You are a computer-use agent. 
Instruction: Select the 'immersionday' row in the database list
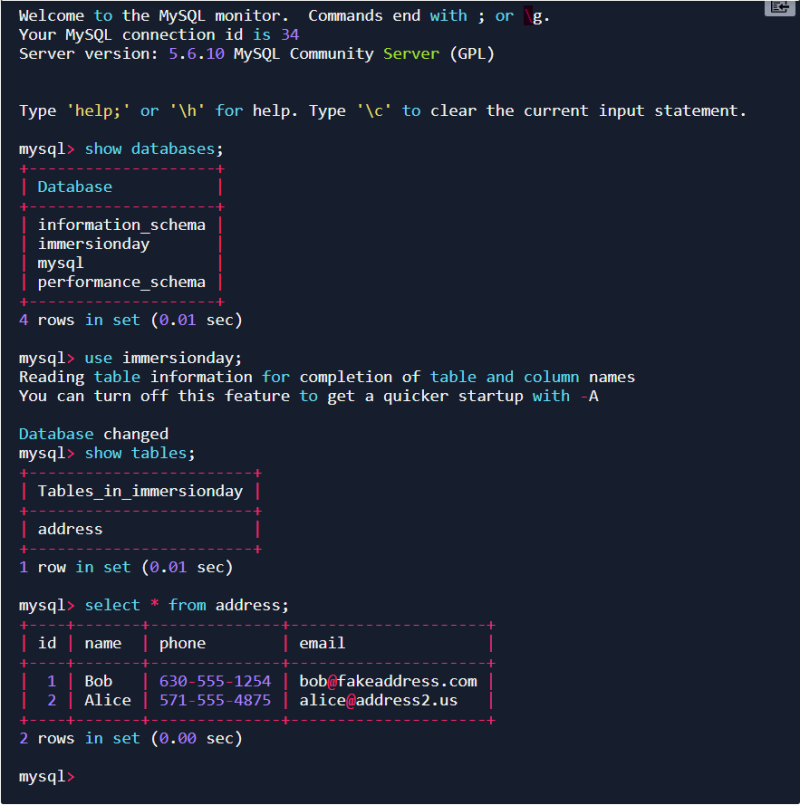[94, 244]
